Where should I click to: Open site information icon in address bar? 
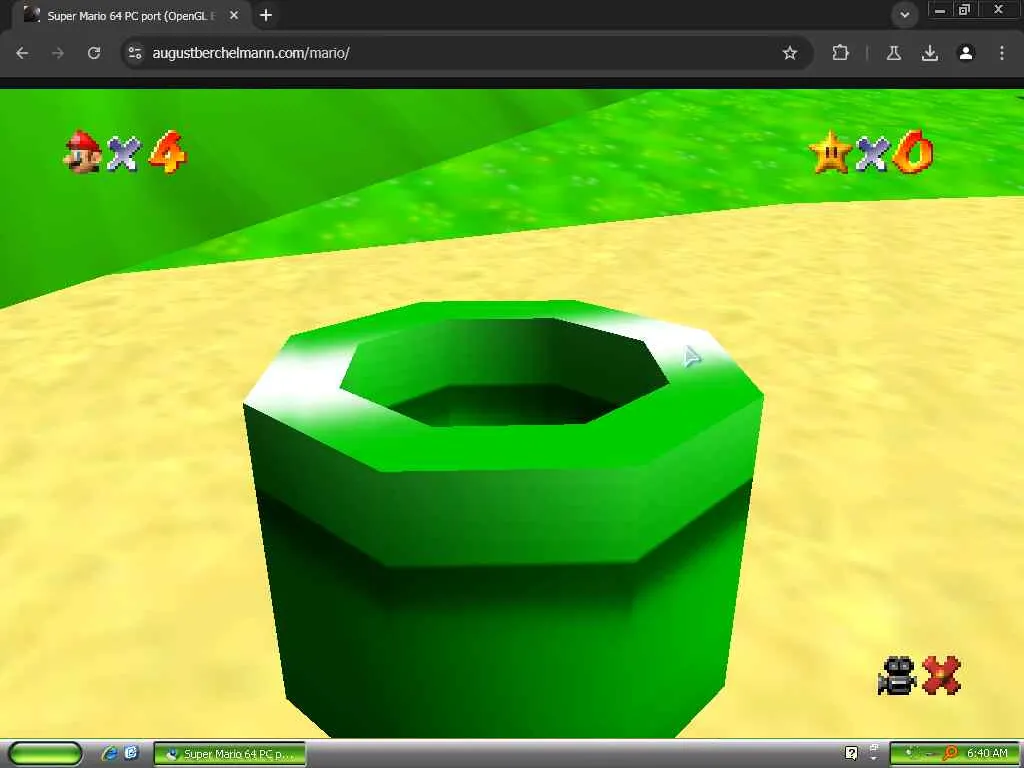click(135, 53)
